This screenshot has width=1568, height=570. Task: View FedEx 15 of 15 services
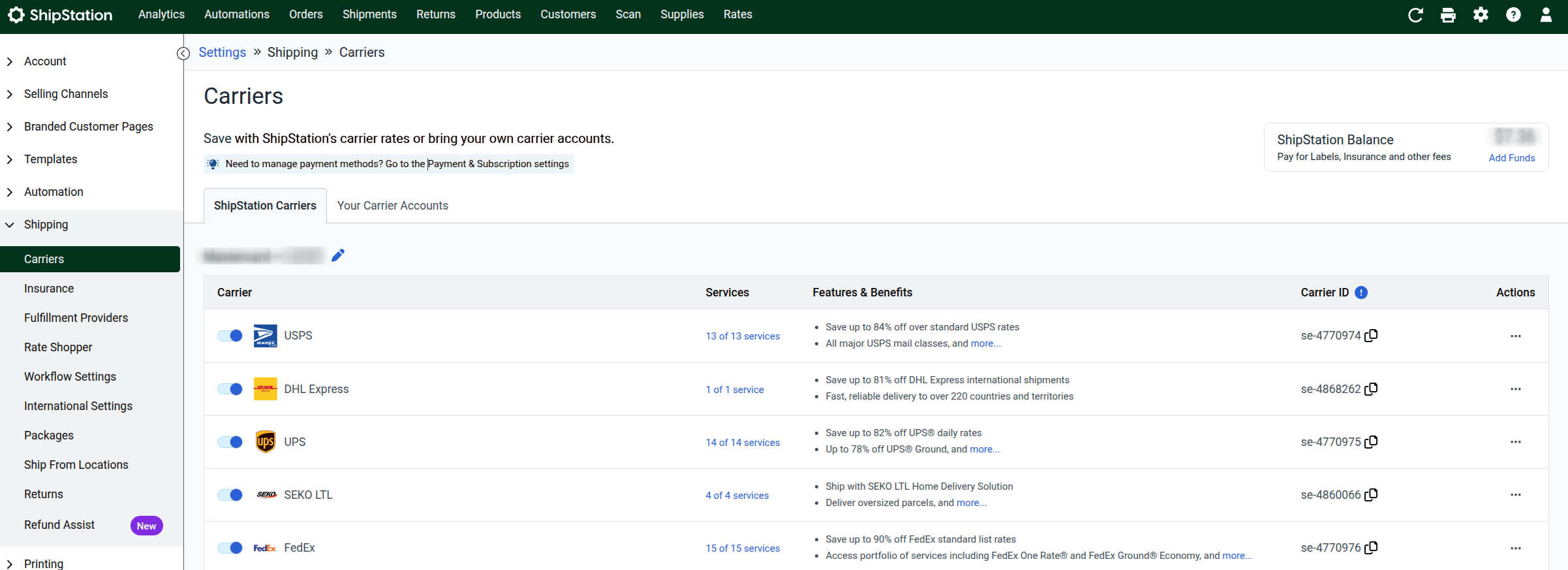tap(743, 548)
